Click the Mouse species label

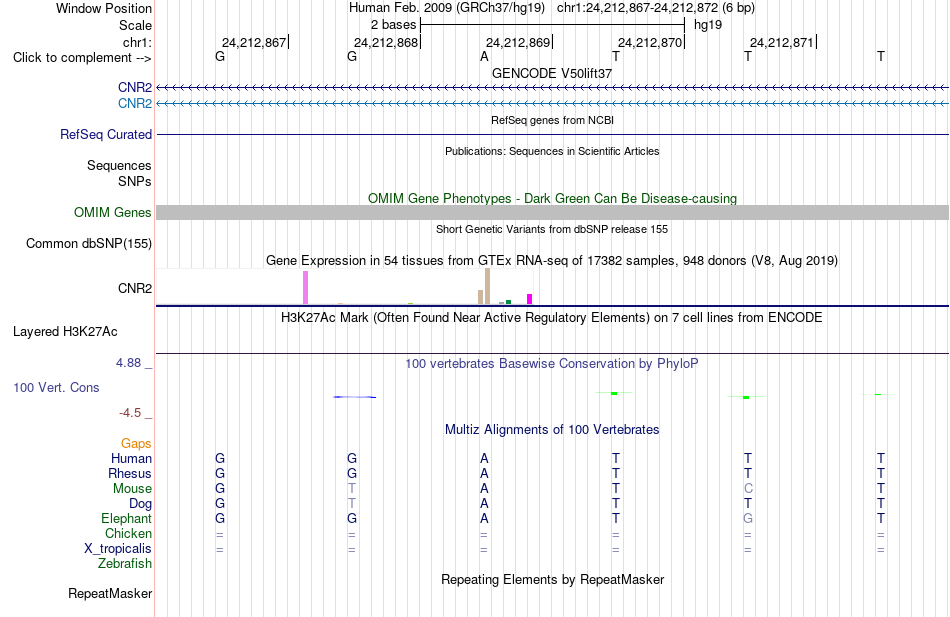tap(132, 489)
